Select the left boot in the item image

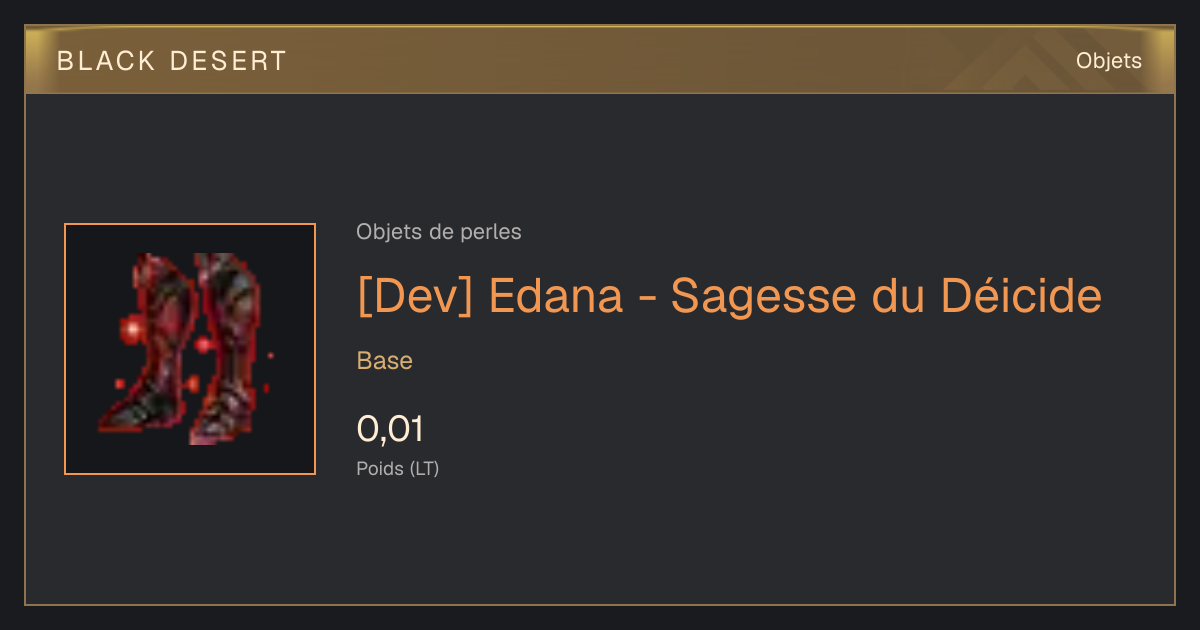pyautogui.click(x=144, y=345)
